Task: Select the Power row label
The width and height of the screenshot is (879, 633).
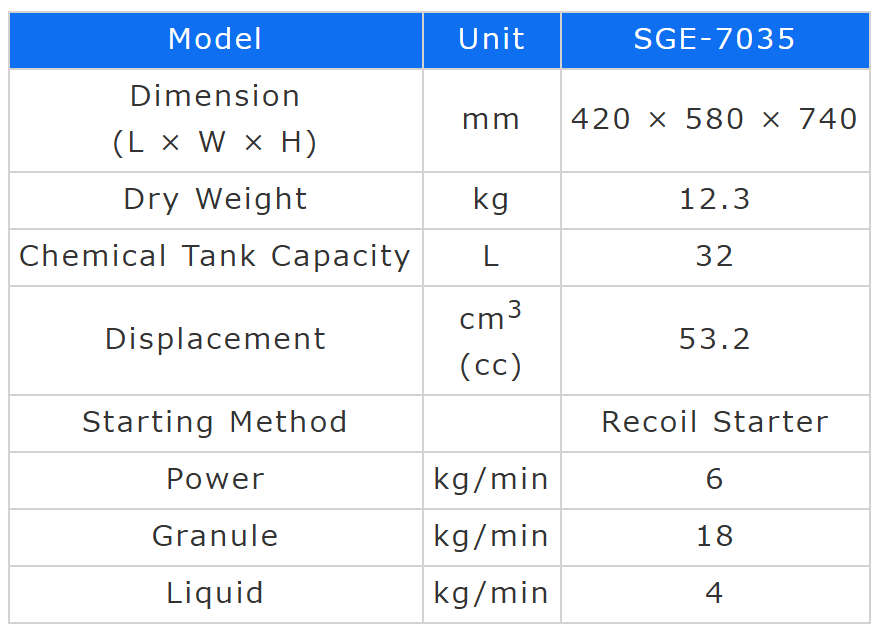Action: point(215,479)
